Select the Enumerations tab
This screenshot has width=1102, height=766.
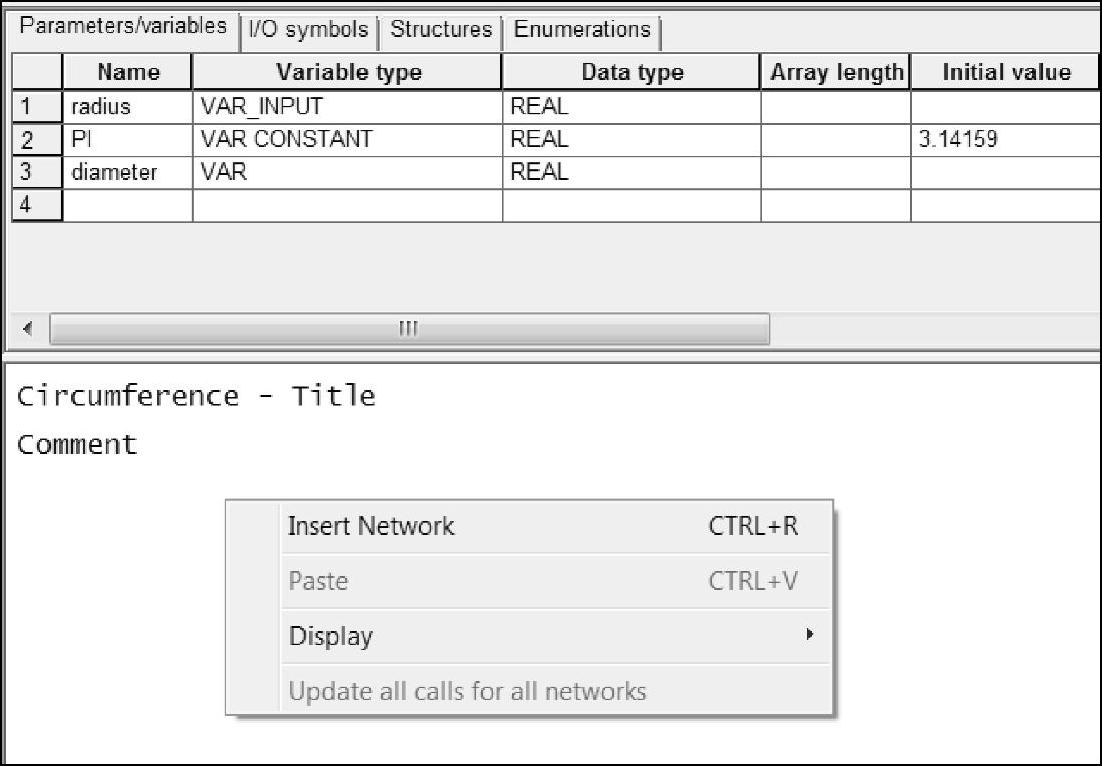click(582, 30)
